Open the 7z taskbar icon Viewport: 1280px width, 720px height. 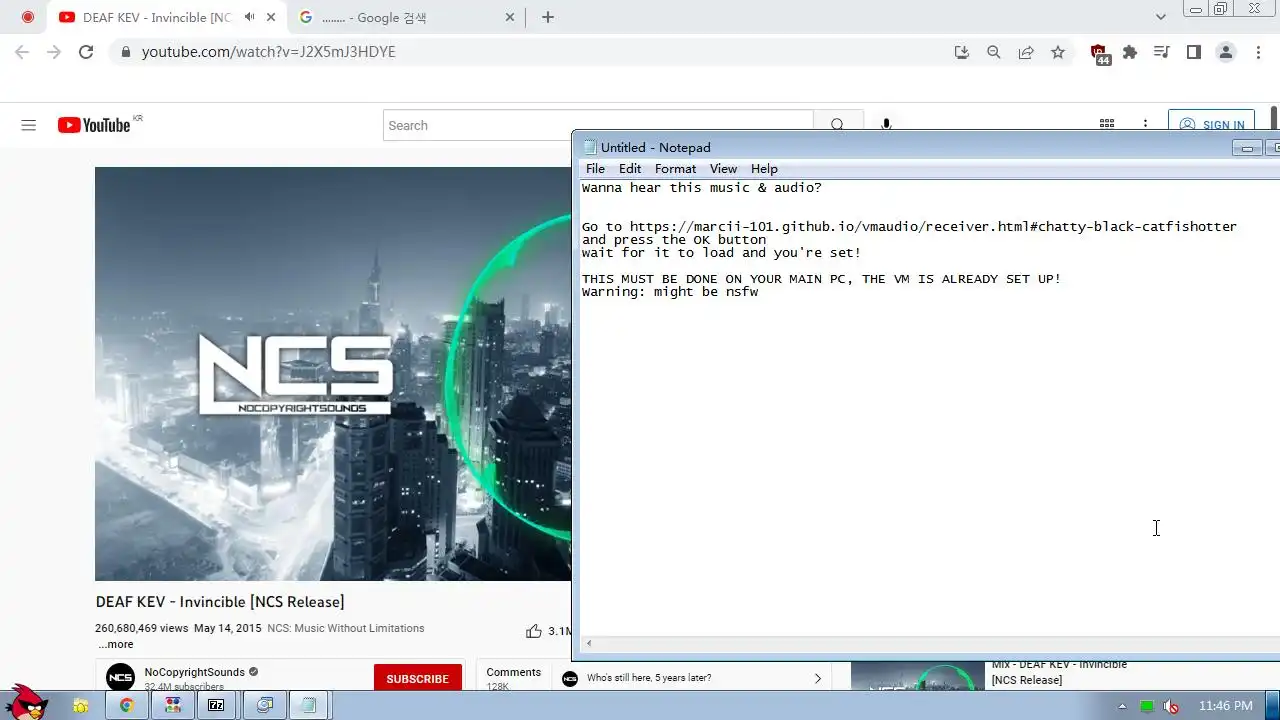point(216,705)
